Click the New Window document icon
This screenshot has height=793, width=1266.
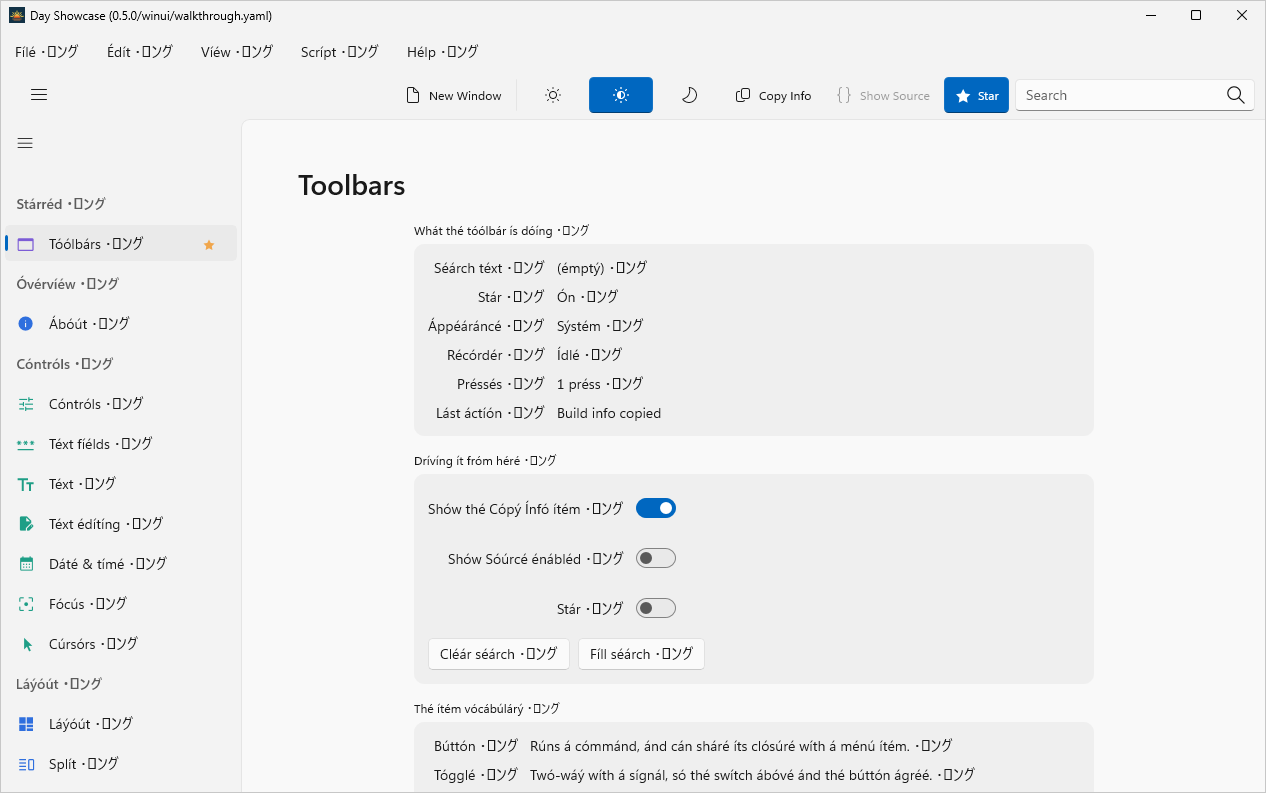click(413, 95)
